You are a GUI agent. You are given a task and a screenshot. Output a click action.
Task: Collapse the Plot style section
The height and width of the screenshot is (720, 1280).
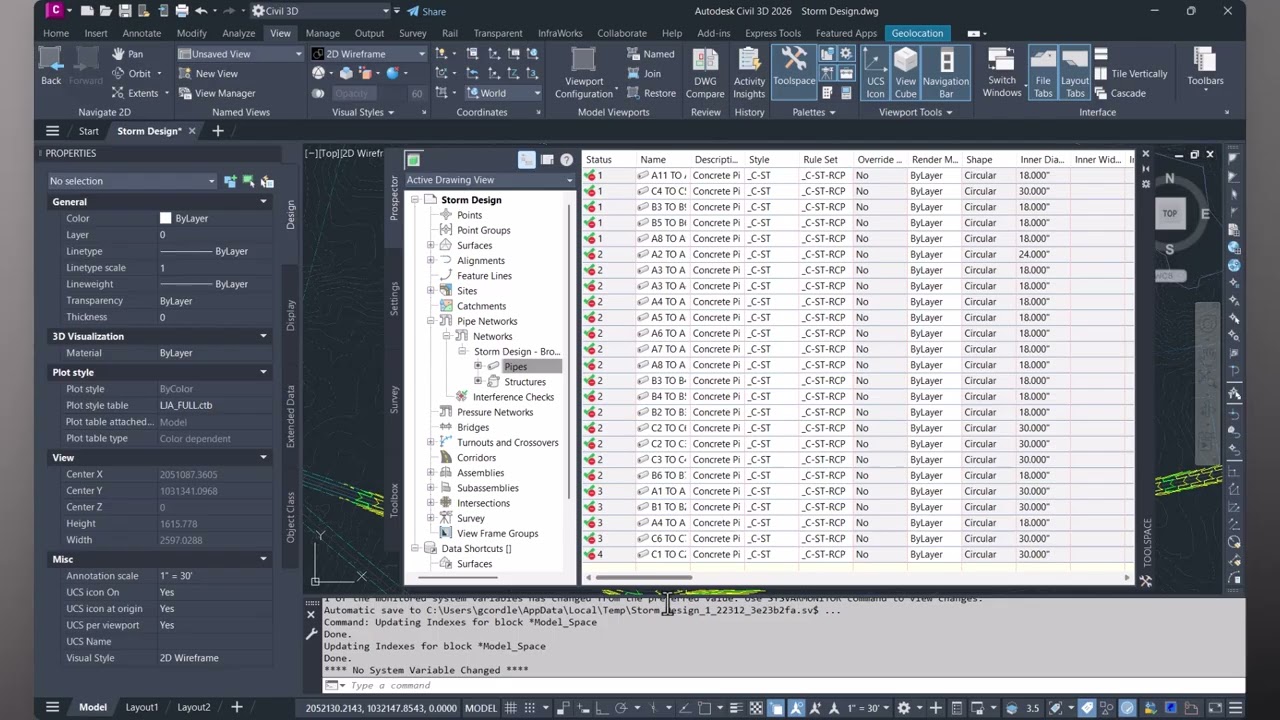tap(263, 372)
